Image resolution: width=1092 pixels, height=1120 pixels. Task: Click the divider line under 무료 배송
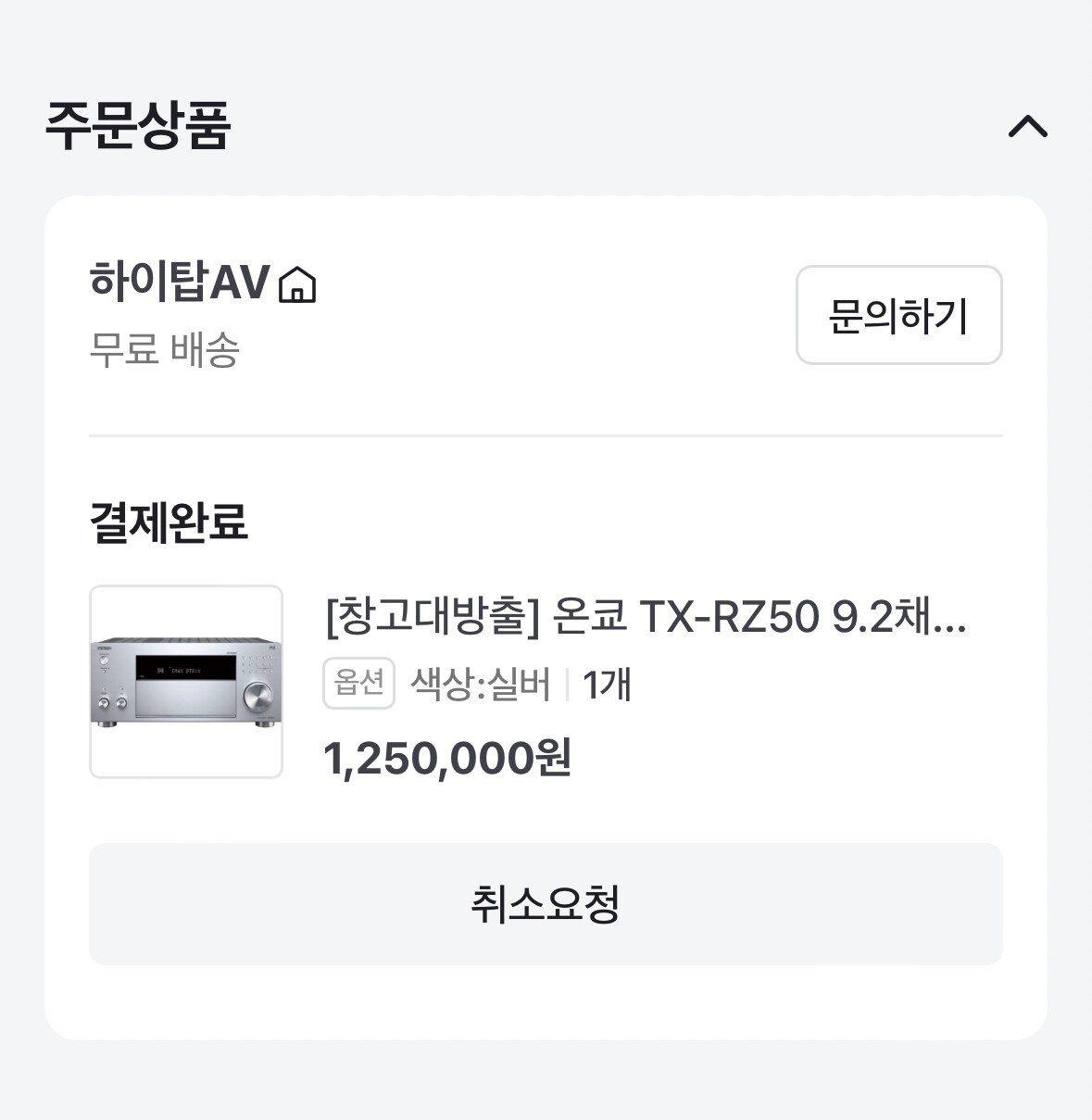[x=546, y=435]
